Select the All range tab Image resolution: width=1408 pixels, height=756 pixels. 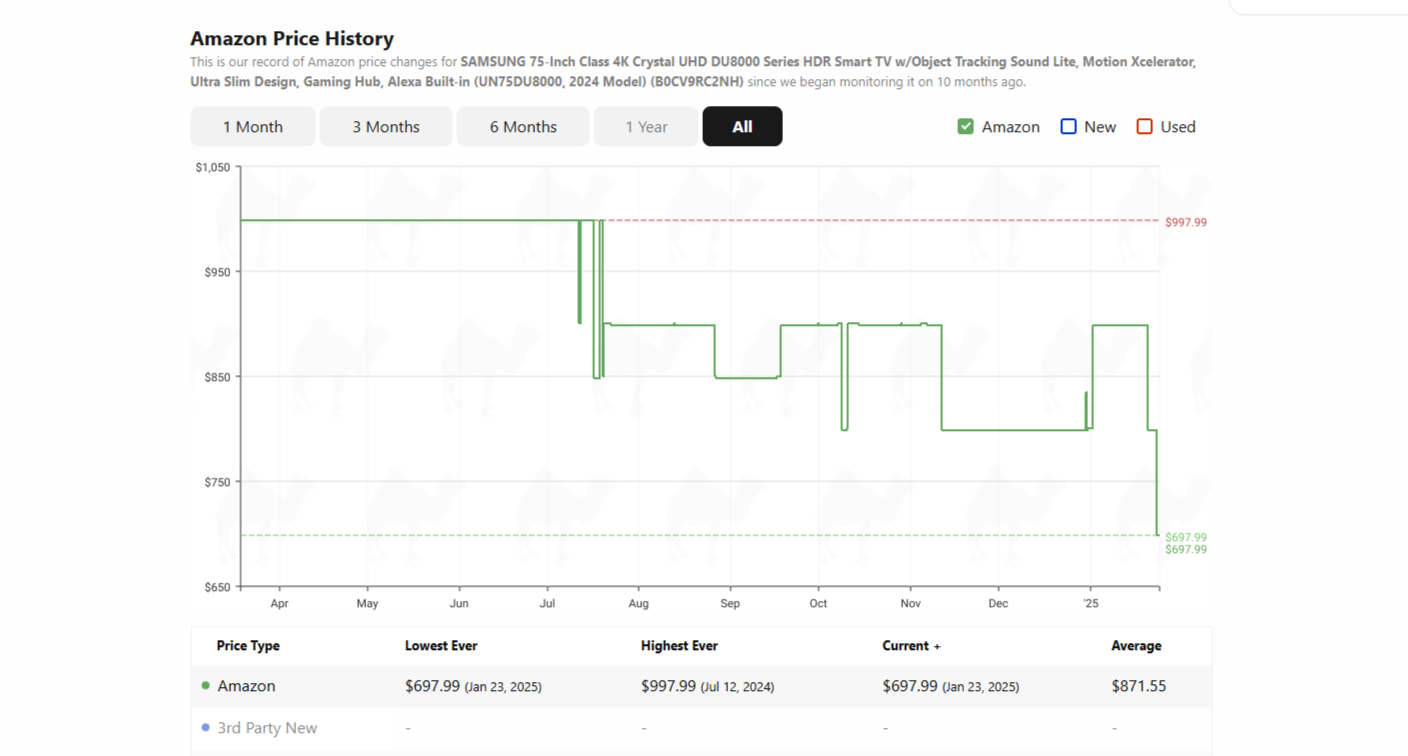[742, 126]
